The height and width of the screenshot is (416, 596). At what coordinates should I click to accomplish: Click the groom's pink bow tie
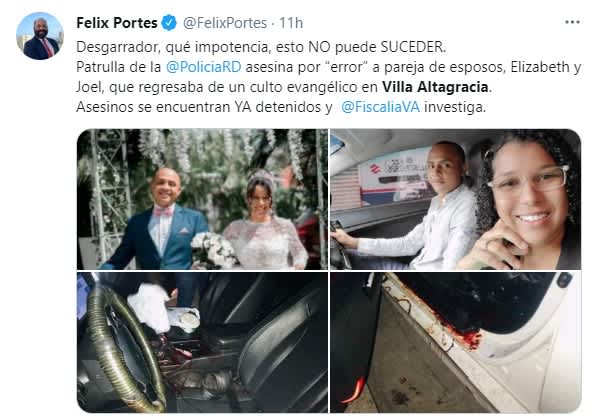coord(163,211)
